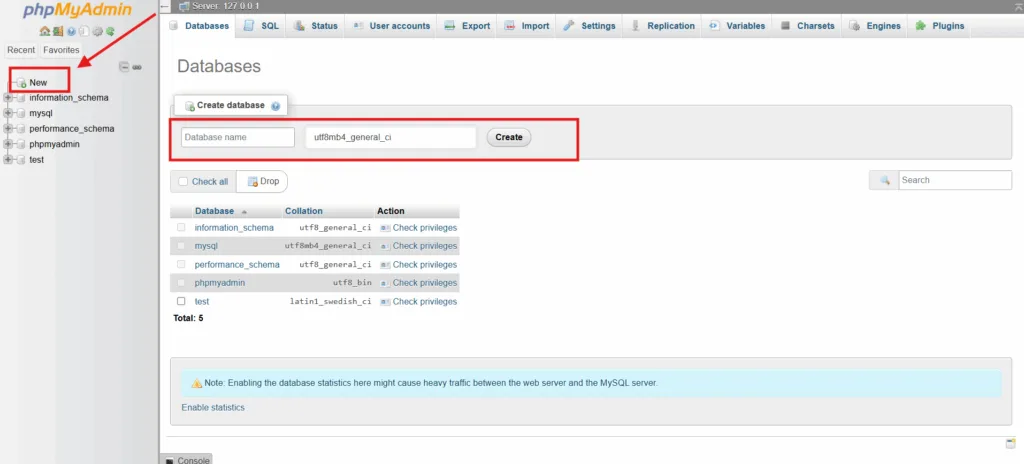1024x464 pixels.
Task: Open the Charsets tab
Action: click(x=807, y=26)
